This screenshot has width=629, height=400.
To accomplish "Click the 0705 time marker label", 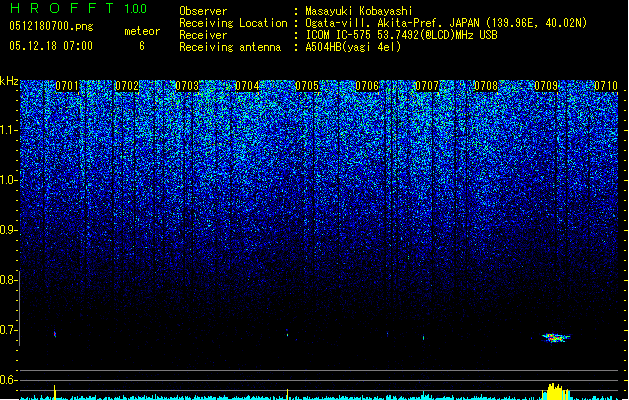I will pyautogui.click(x=307, y=86).
